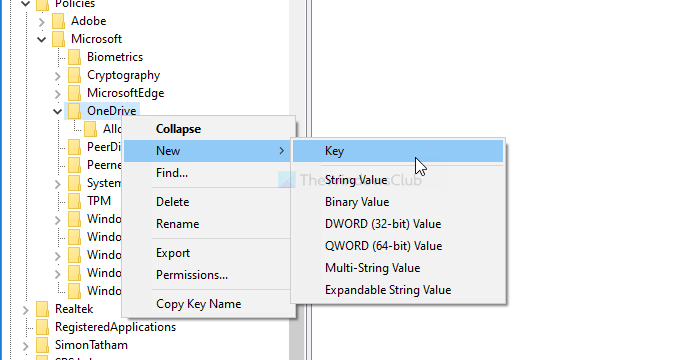Click the Cryptography folder icon
The width and height of the screenshot is (700, 360).
tap(75, 75)
